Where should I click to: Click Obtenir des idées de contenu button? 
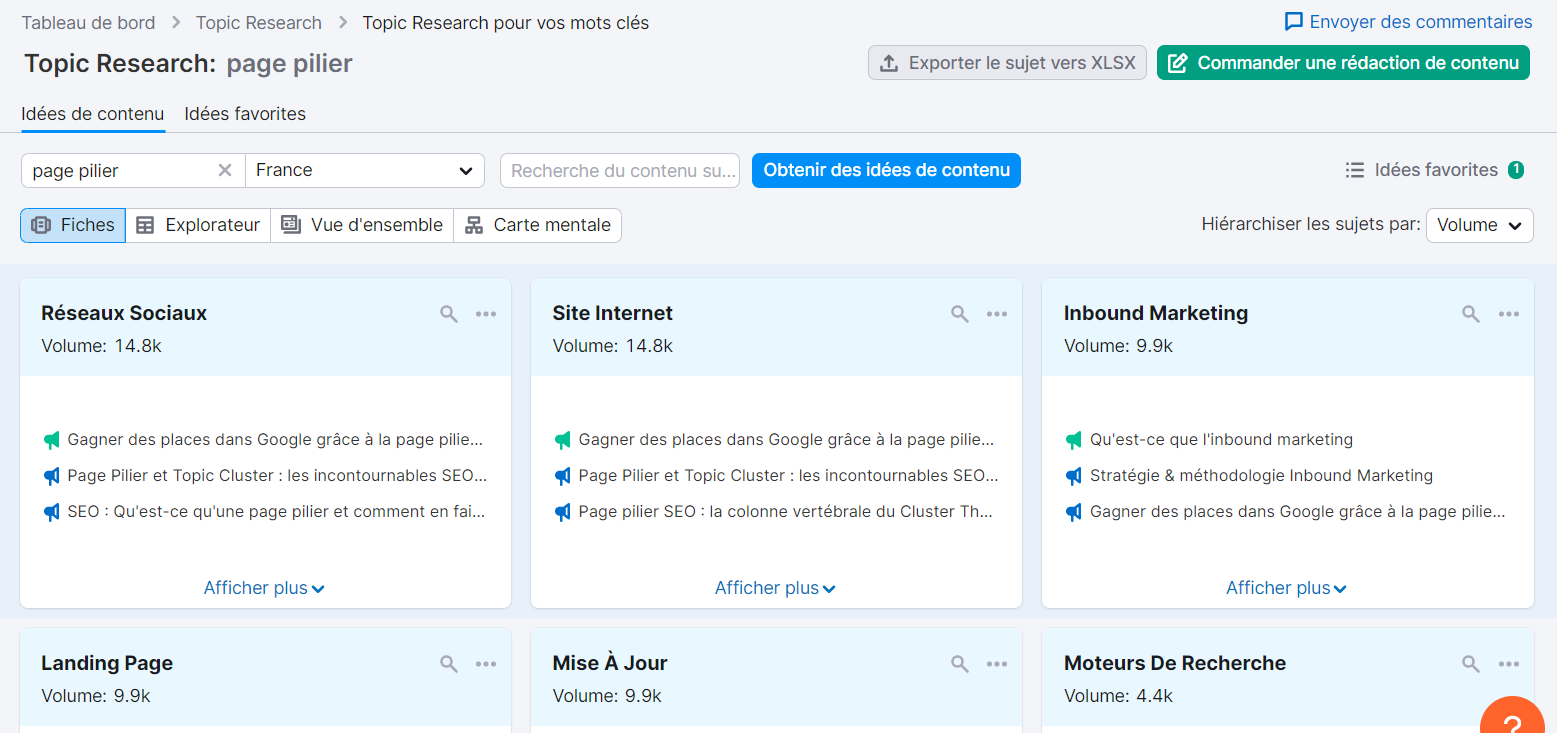coord(887,170)
